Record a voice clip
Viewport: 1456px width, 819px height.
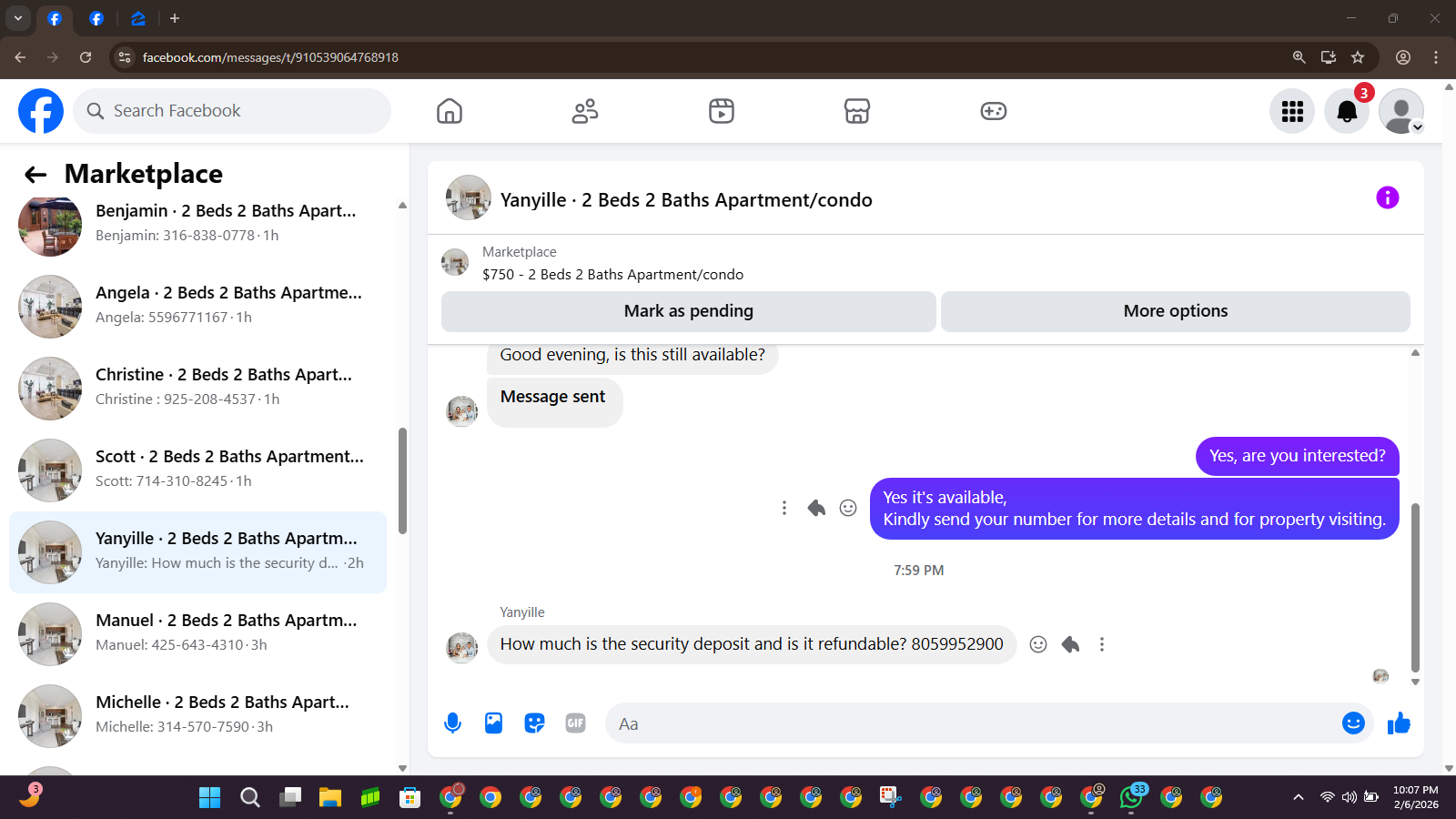click(452, 723)
